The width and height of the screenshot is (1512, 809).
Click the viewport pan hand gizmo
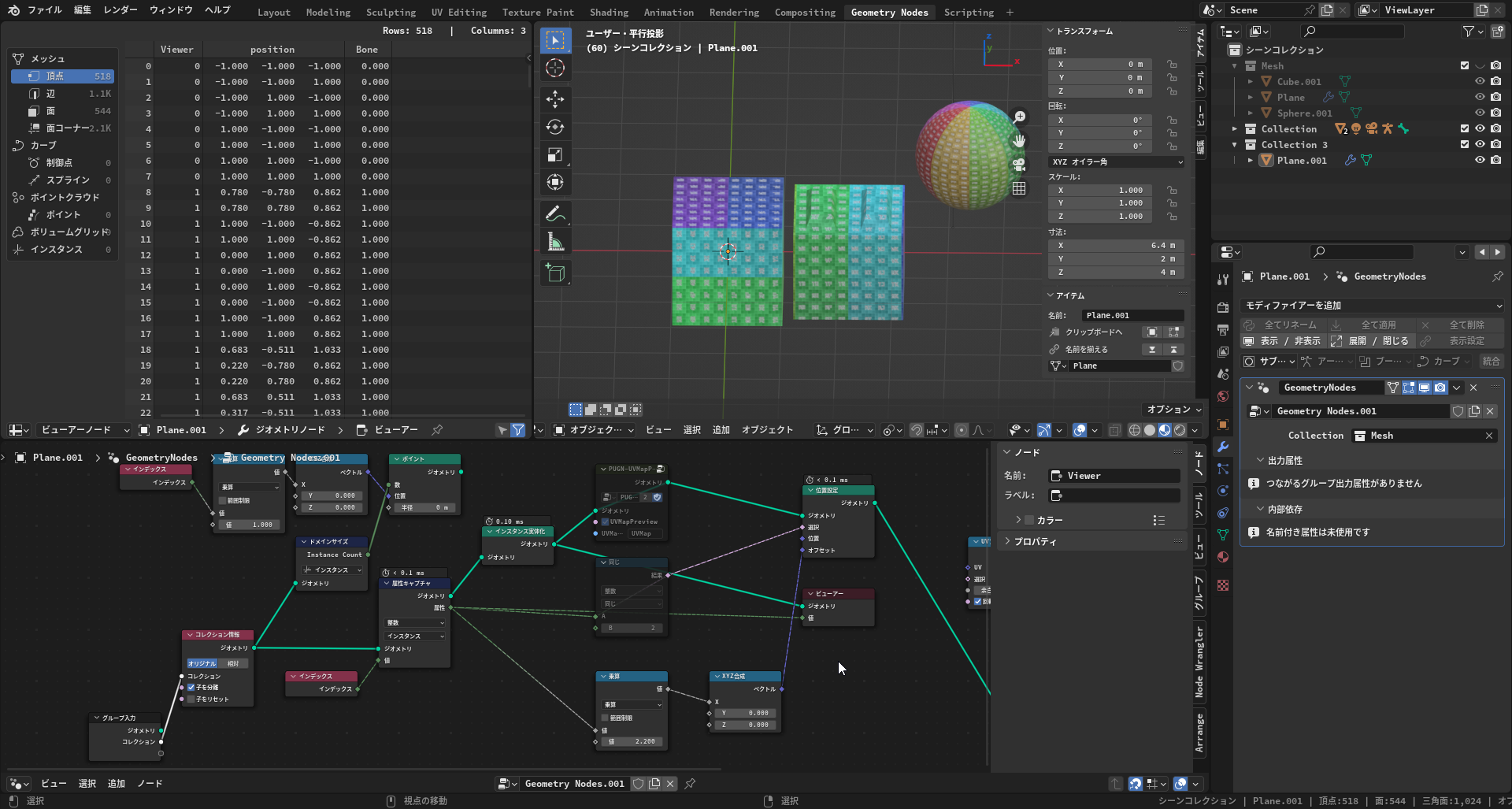pyautogui.click(x=1019, y=141)
